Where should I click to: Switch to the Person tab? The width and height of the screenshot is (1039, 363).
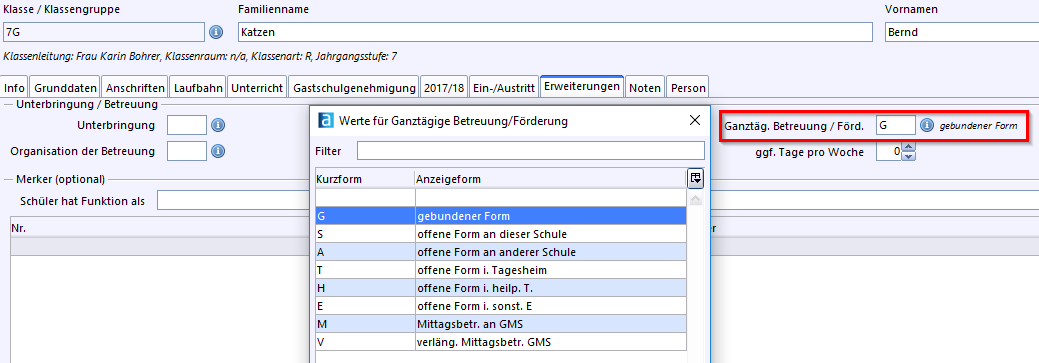[688, 87]
